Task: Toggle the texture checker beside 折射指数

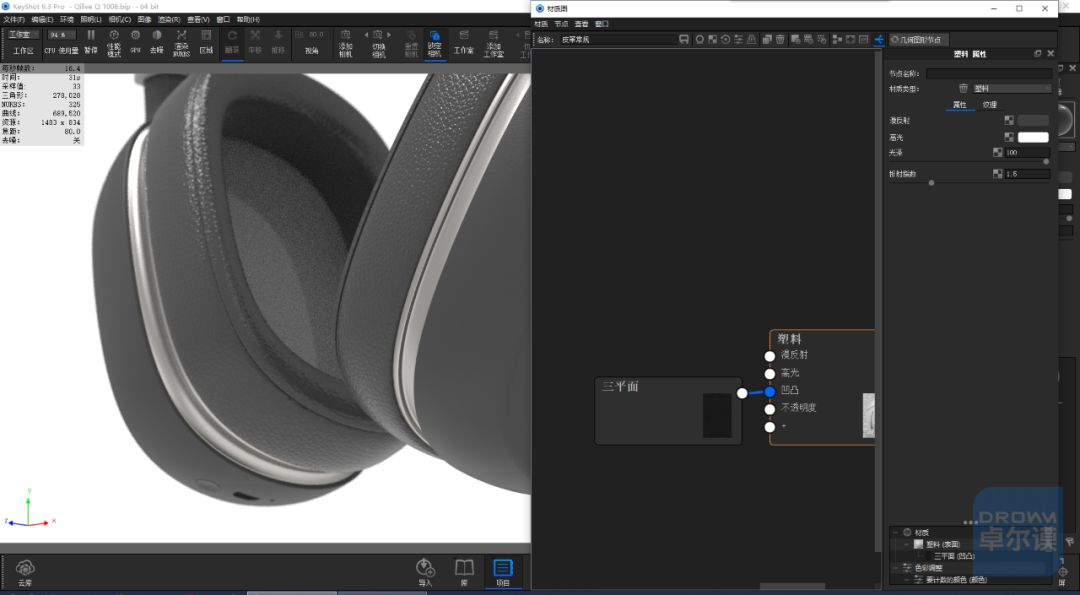Action: tap(997, 174)
